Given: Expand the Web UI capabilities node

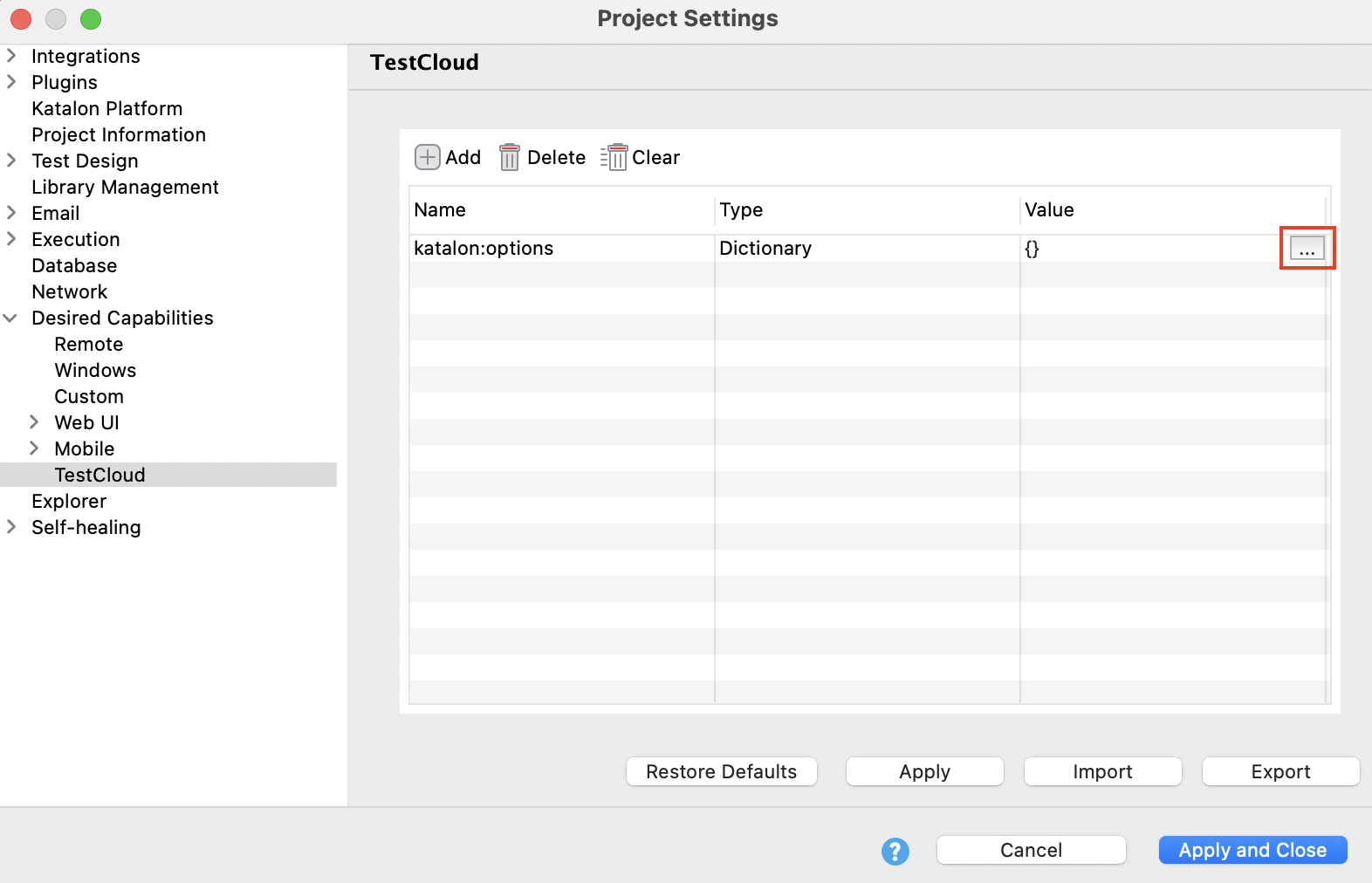Looking at the screenshot, I should (x=34, y=422).
